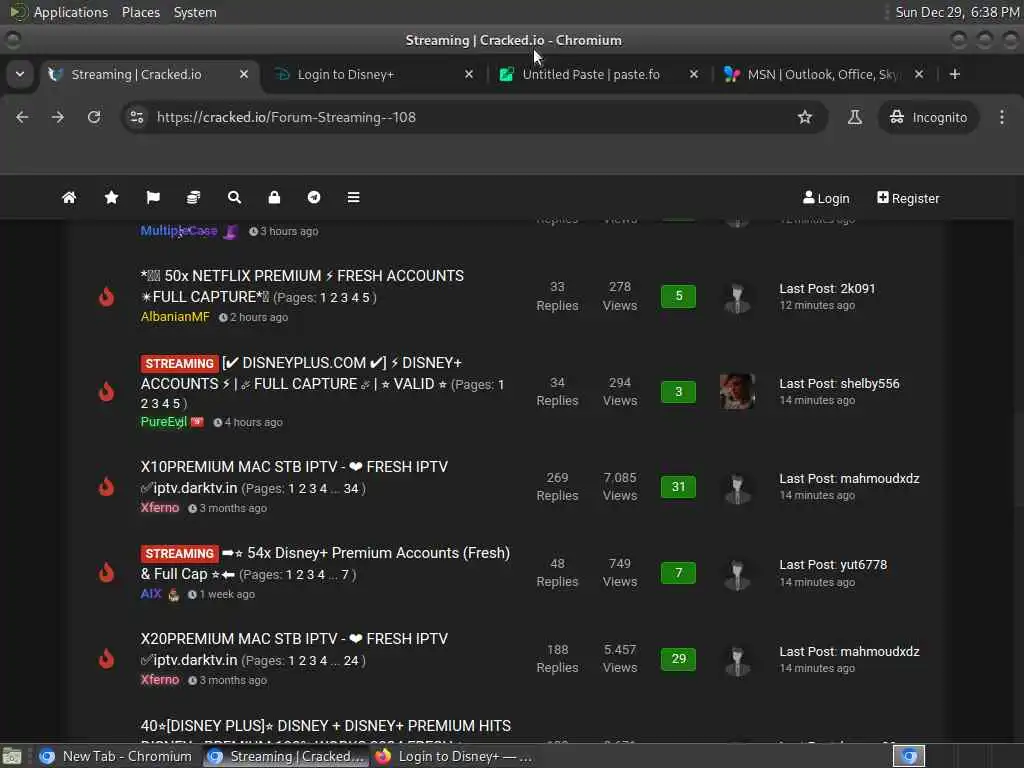Open MultipleCase user profile
This screenshot has height=768, width=1024.
[179, 231]
